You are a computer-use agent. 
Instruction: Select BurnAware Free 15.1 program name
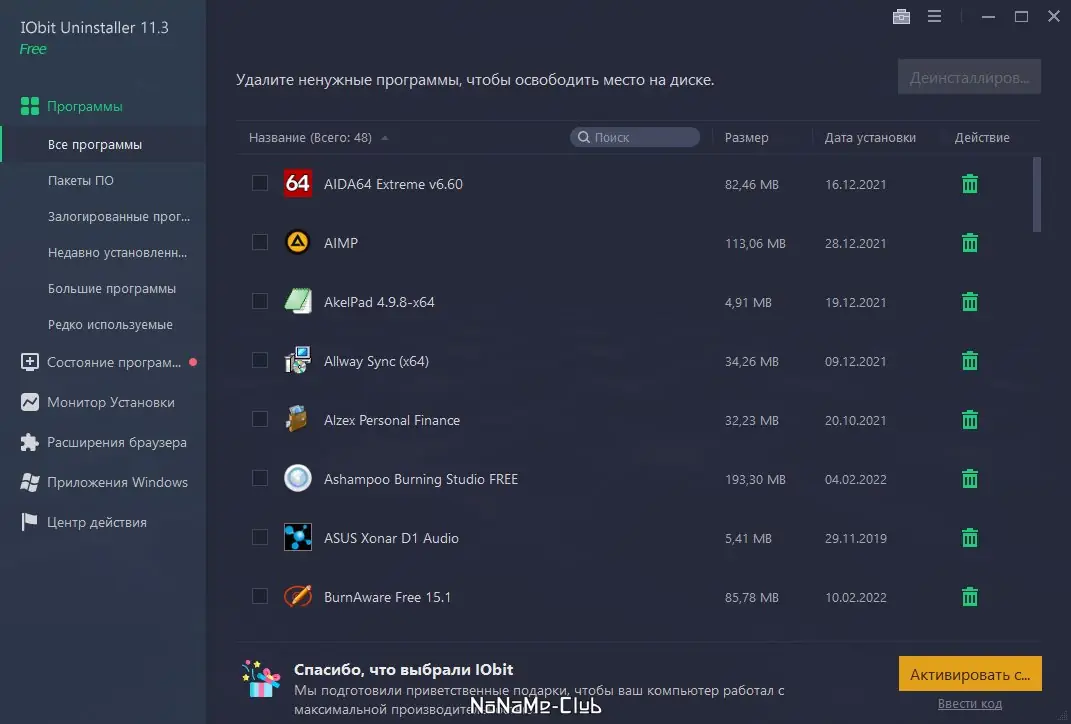click(387, 597)
